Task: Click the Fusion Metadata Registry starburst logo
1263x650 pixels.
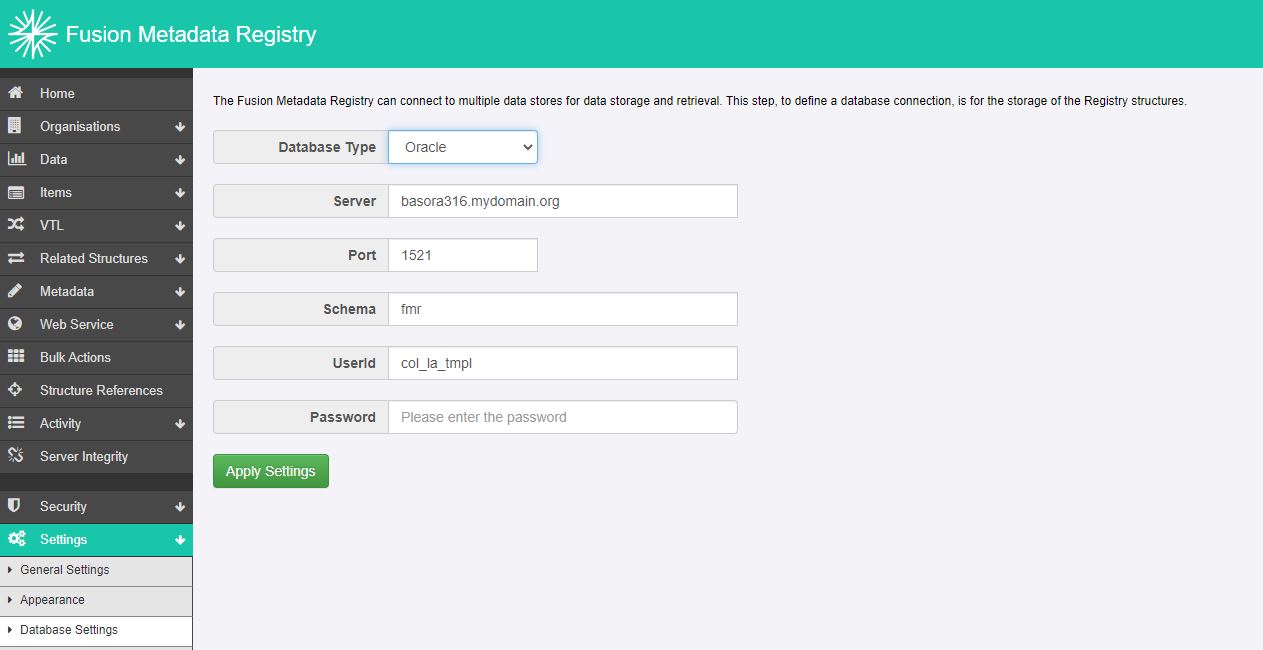Action: [x=32, y=34]
